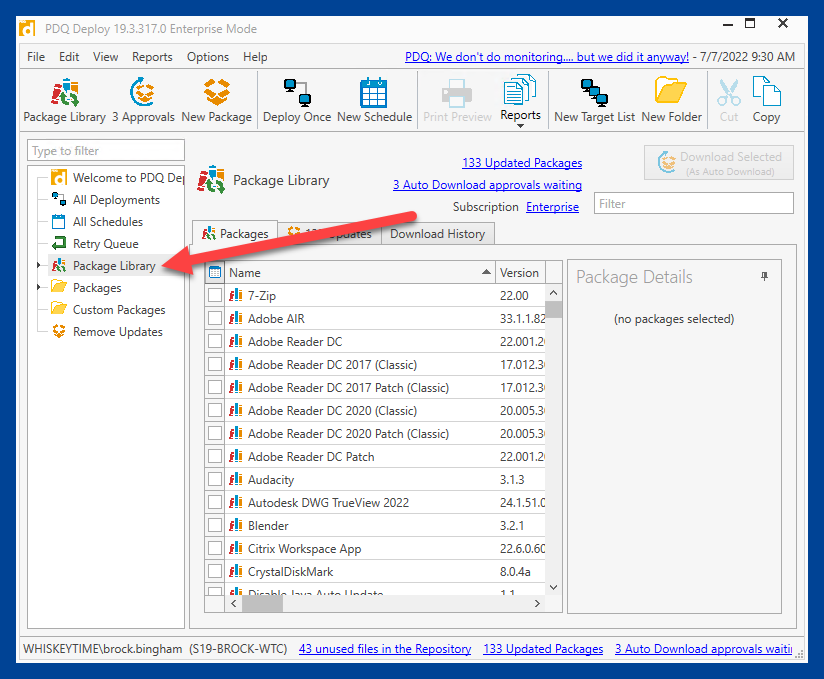Pin the Package Details panel
The width and height of the screenshot is (824, 679).
[764, 276]
